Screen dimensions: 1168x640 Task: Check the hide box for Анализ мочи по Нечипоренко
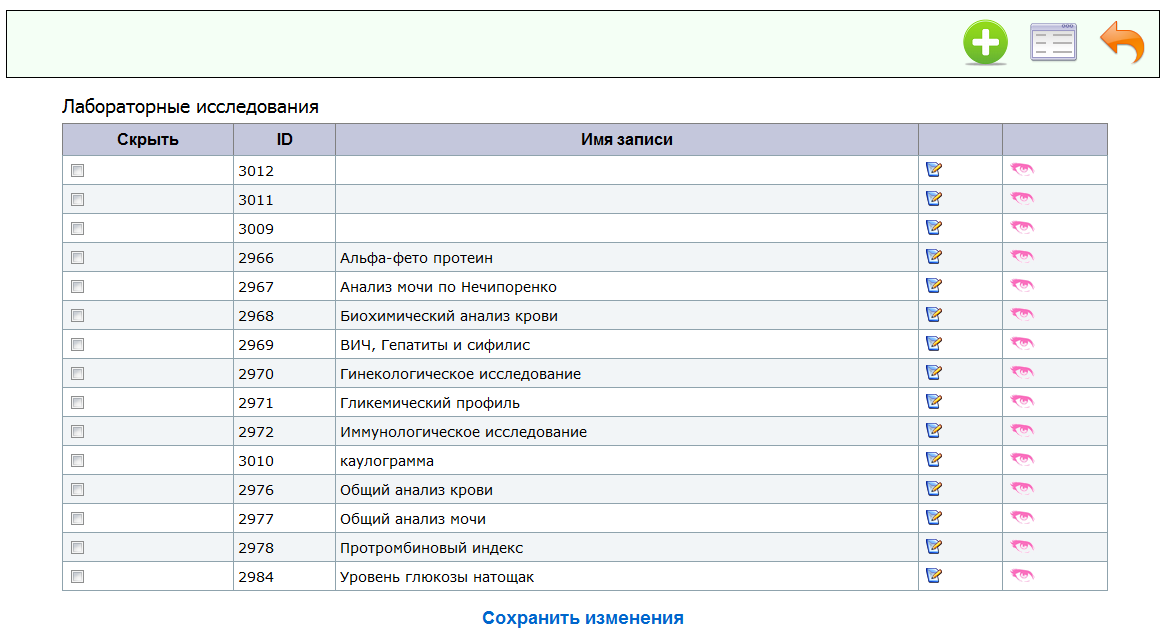tap(78, 287)
